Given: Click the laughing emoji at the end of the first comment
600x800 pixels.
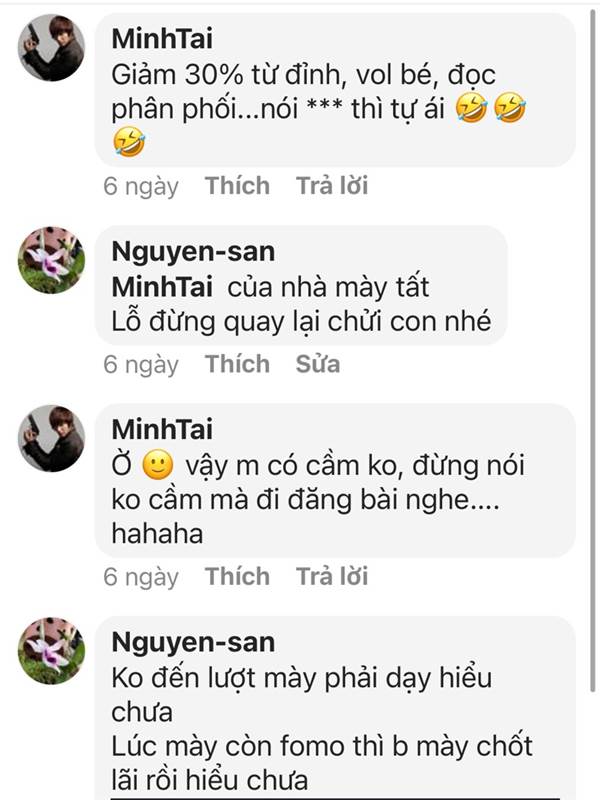Looking at the screenshot, I should pyautogui.click(x=129, y=145).
